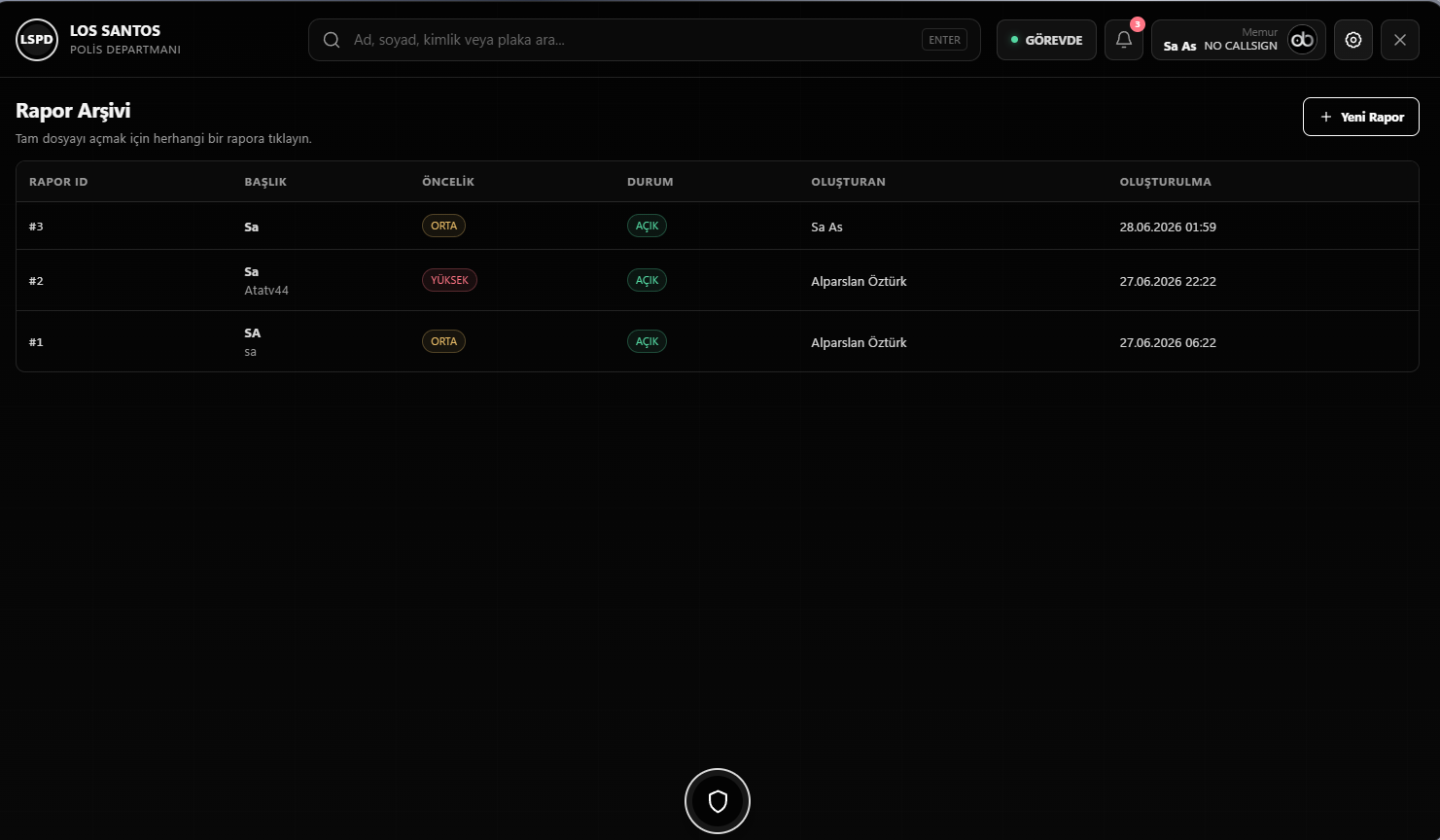Open the Sa As officer profile card

tap(1238, 40)
